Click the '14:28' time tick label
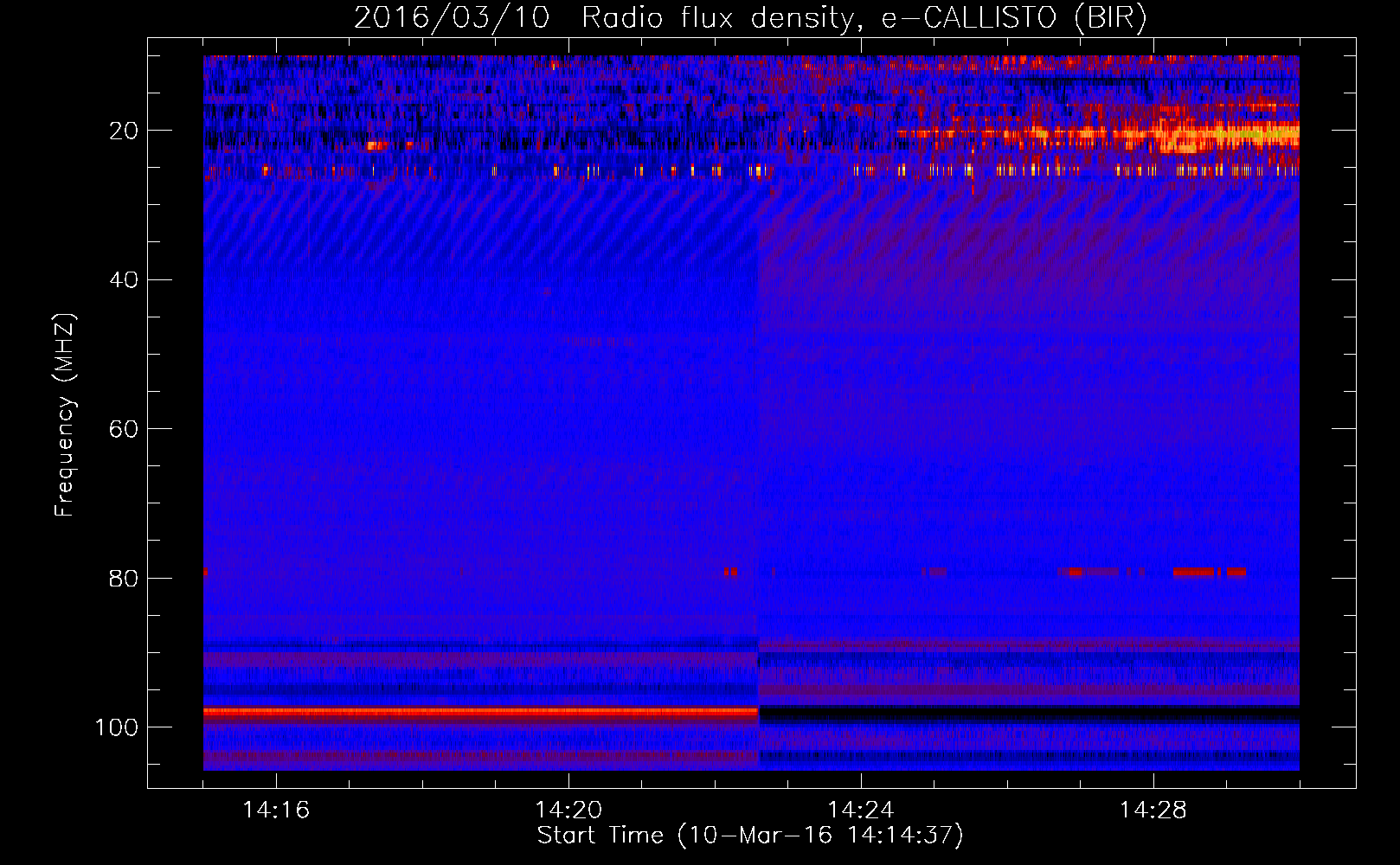This screenshot has height=865, width=1400. 1153,811
